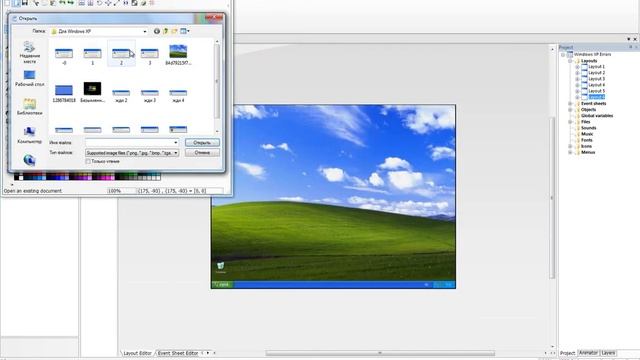The image size is (640, 360).
Task: Select Global variables in Project tree
Action: point(597,116)
